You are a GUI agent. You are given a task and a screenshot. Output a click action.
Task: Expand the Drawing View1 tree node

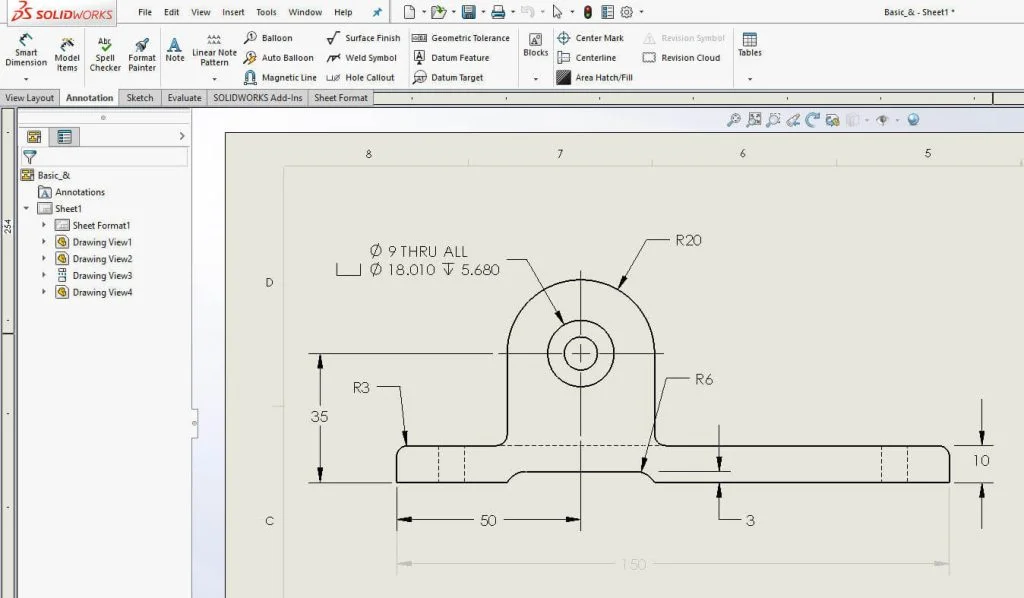[x=44, y=242]
